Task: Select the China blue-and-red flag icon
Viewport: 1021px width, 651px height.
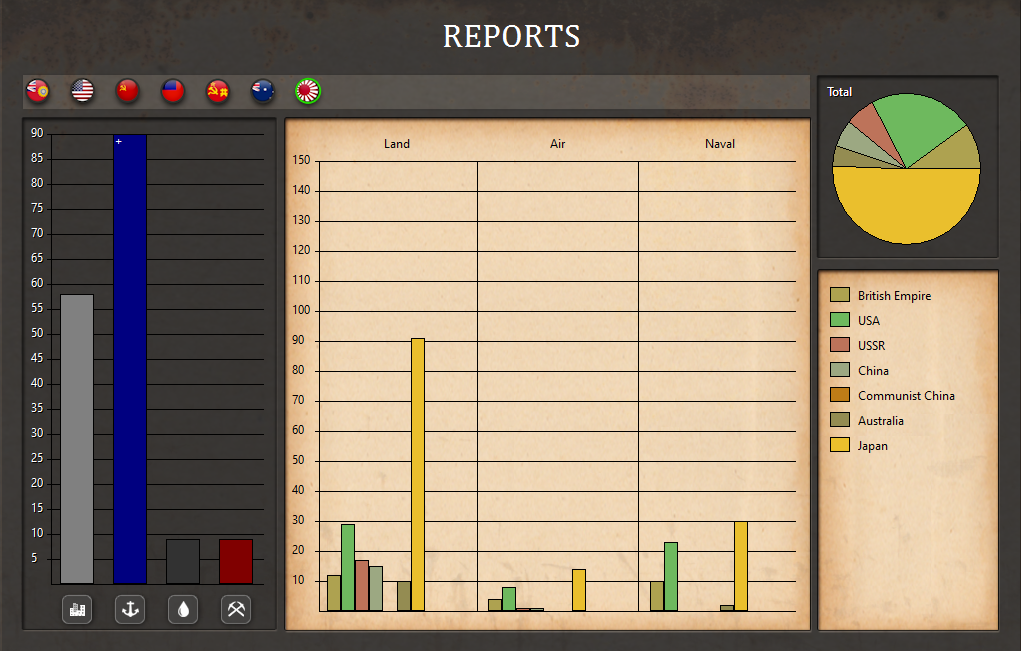Action: (173, 90)
